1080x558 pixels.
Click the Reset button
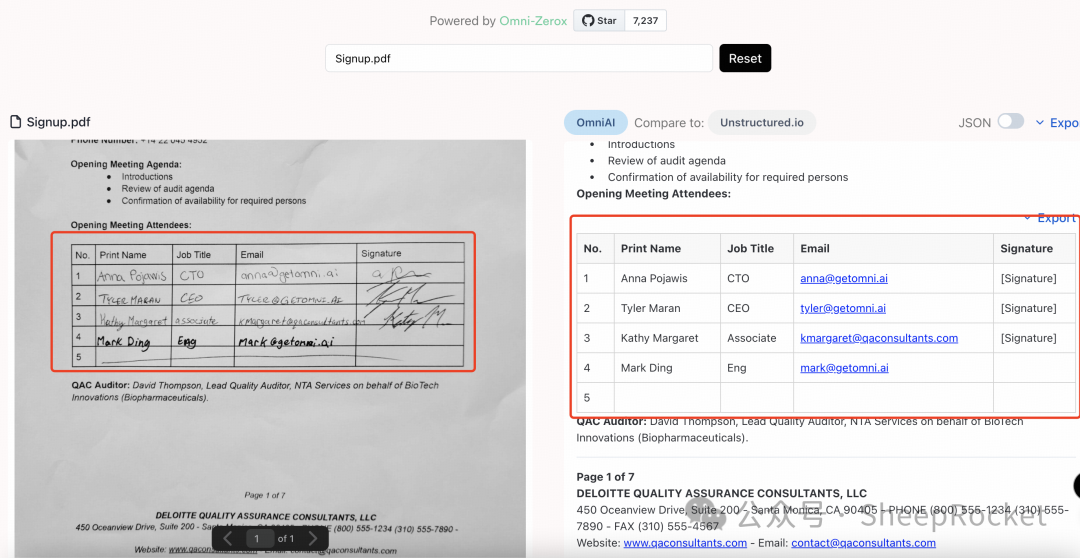tap(745, 59)
